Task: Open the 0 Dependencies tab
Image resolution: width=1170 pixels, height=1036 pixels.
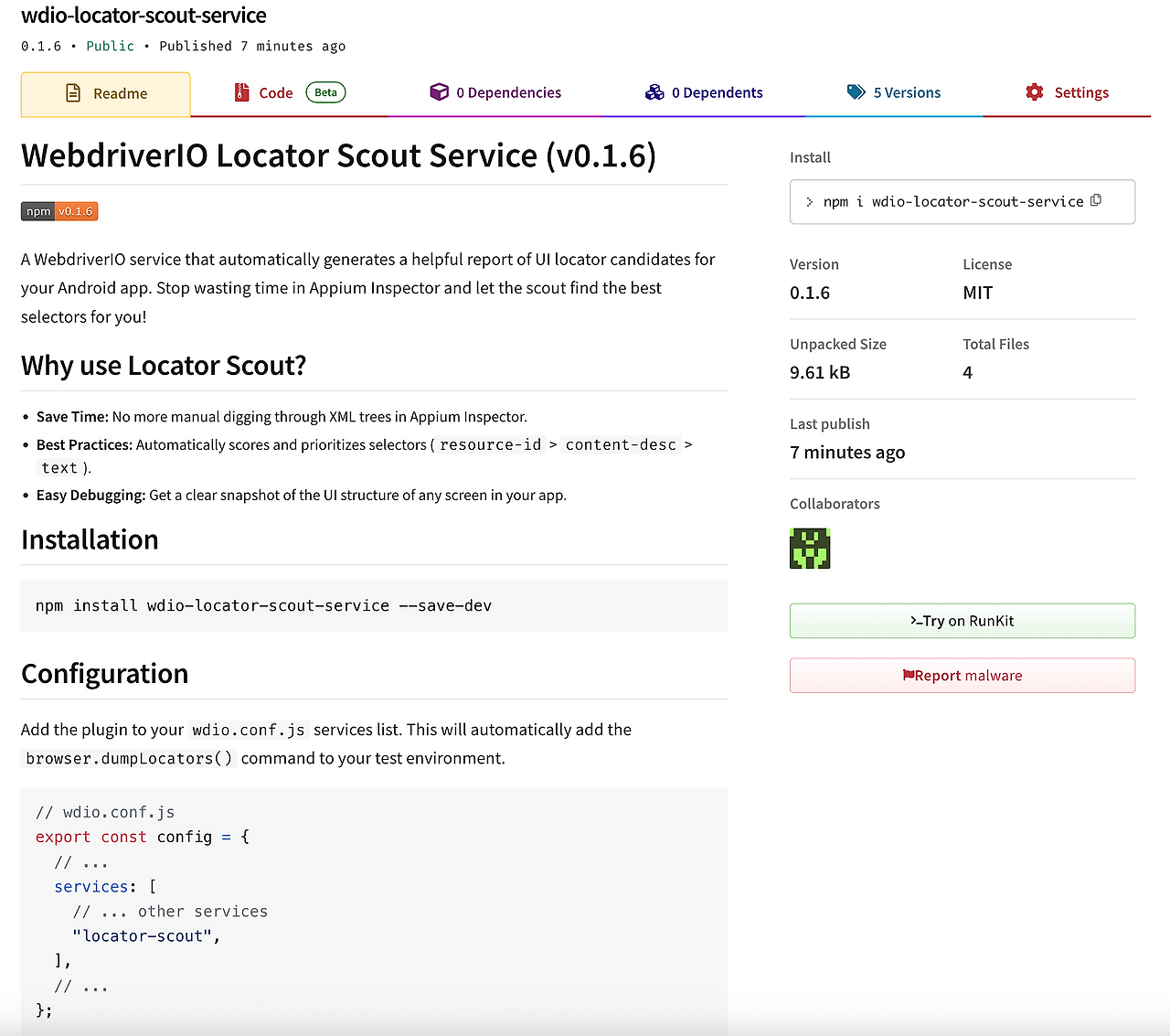Action: 495,92
